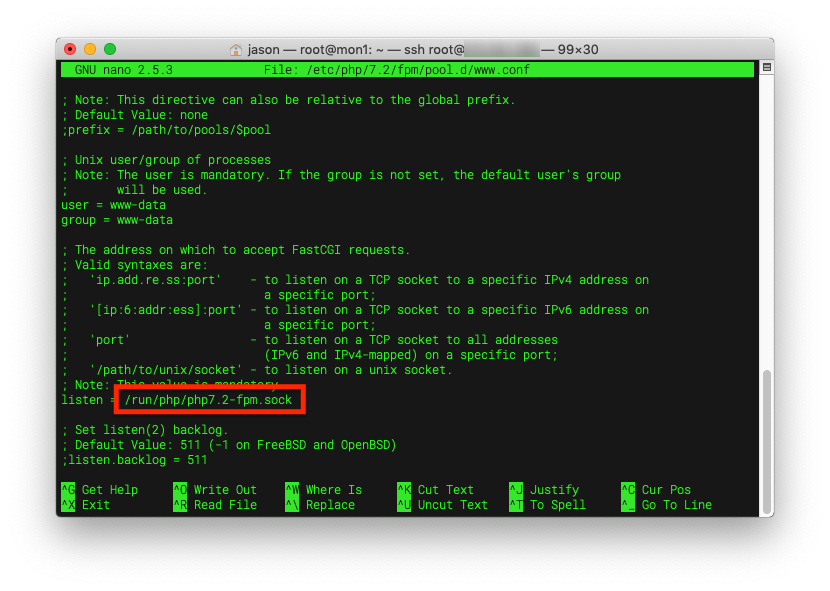Click the ^_ Go To Line shortcut
The image size is (830, 591).
[666, 505]
